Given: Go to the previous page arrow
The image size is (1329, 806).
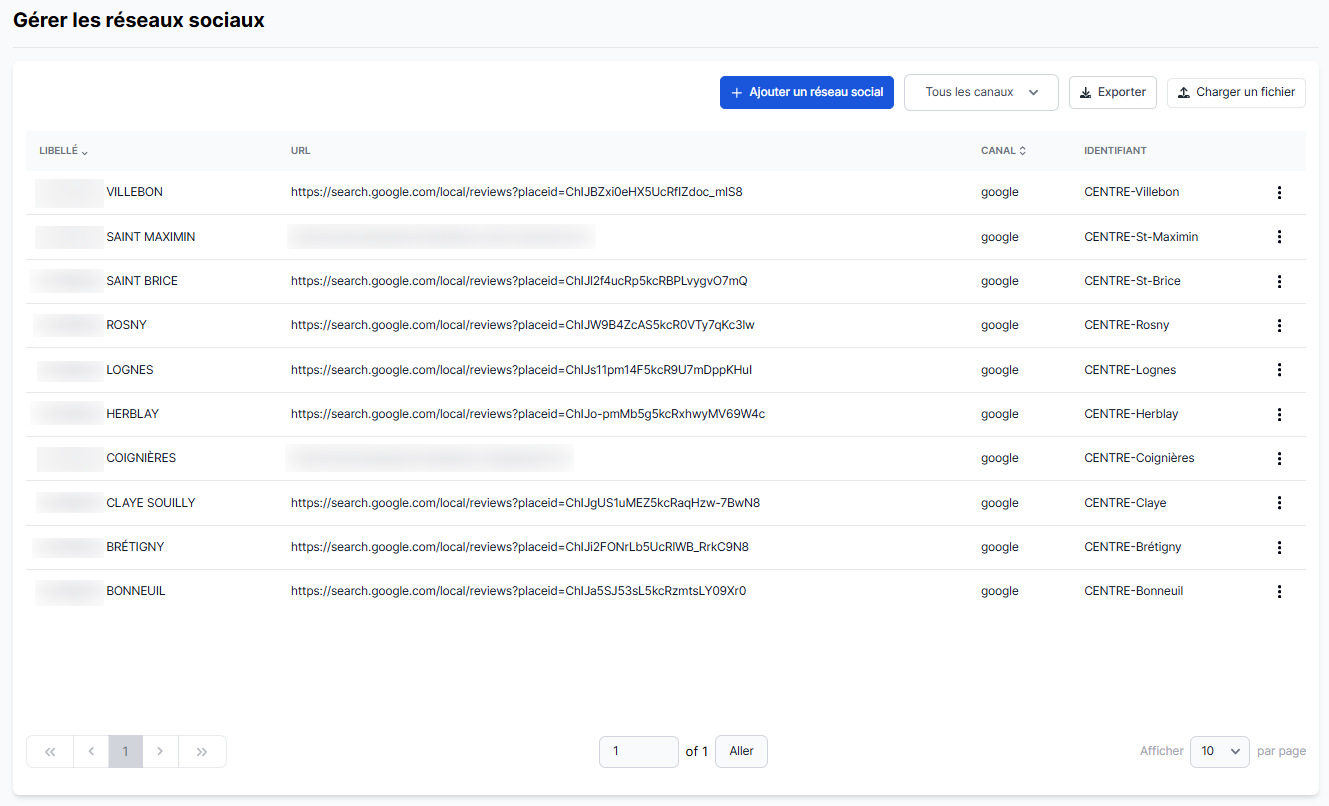Looking at the screenshot, I should pyautogui.click(x=91, y=752).
